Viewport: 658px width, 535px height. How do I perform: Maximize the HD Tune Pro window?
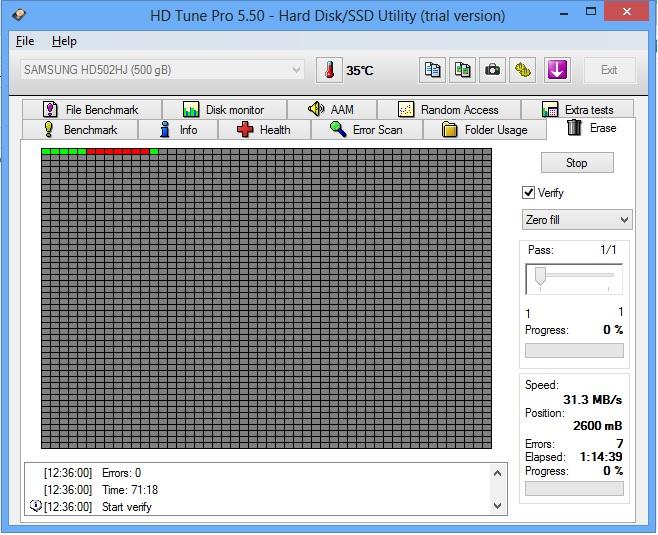[x=591, y=12]
